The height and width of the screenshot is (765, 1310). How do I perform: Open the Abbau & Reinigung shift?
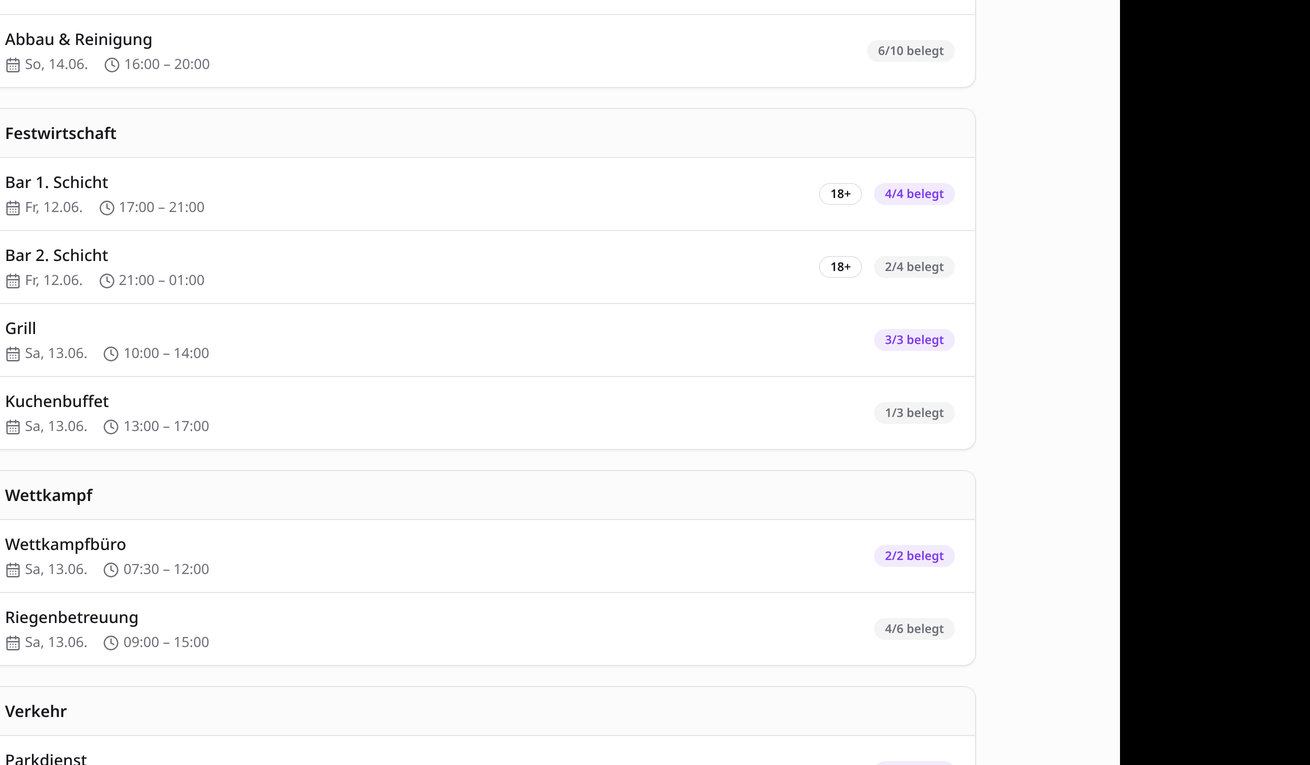tap(79, 40)
